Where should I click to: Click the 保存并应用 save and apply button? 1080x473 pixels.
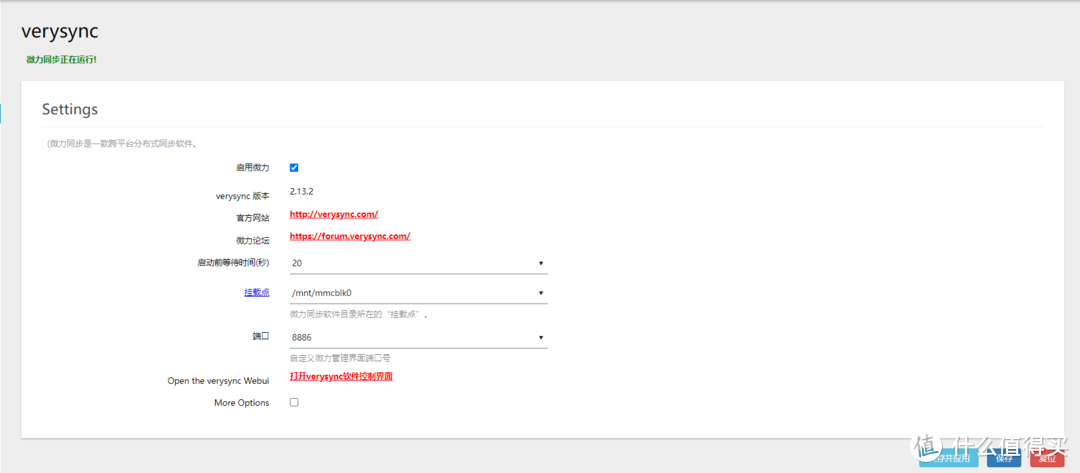click(x=948, y=457)
